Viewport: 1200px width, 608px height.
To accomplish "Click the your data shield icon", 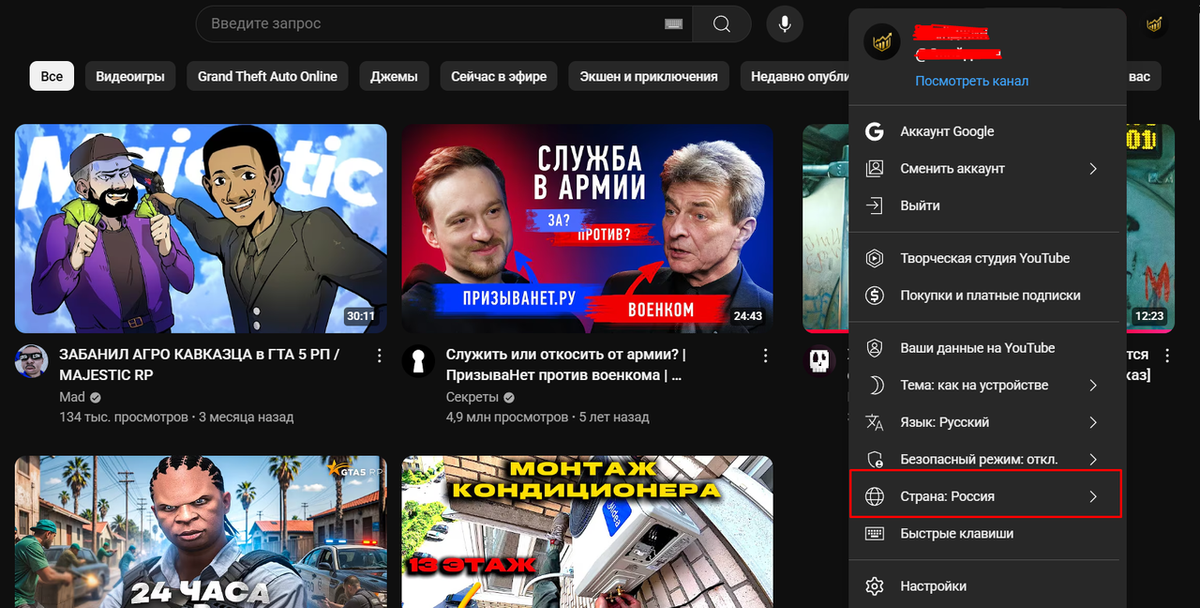I will point(875,348).
